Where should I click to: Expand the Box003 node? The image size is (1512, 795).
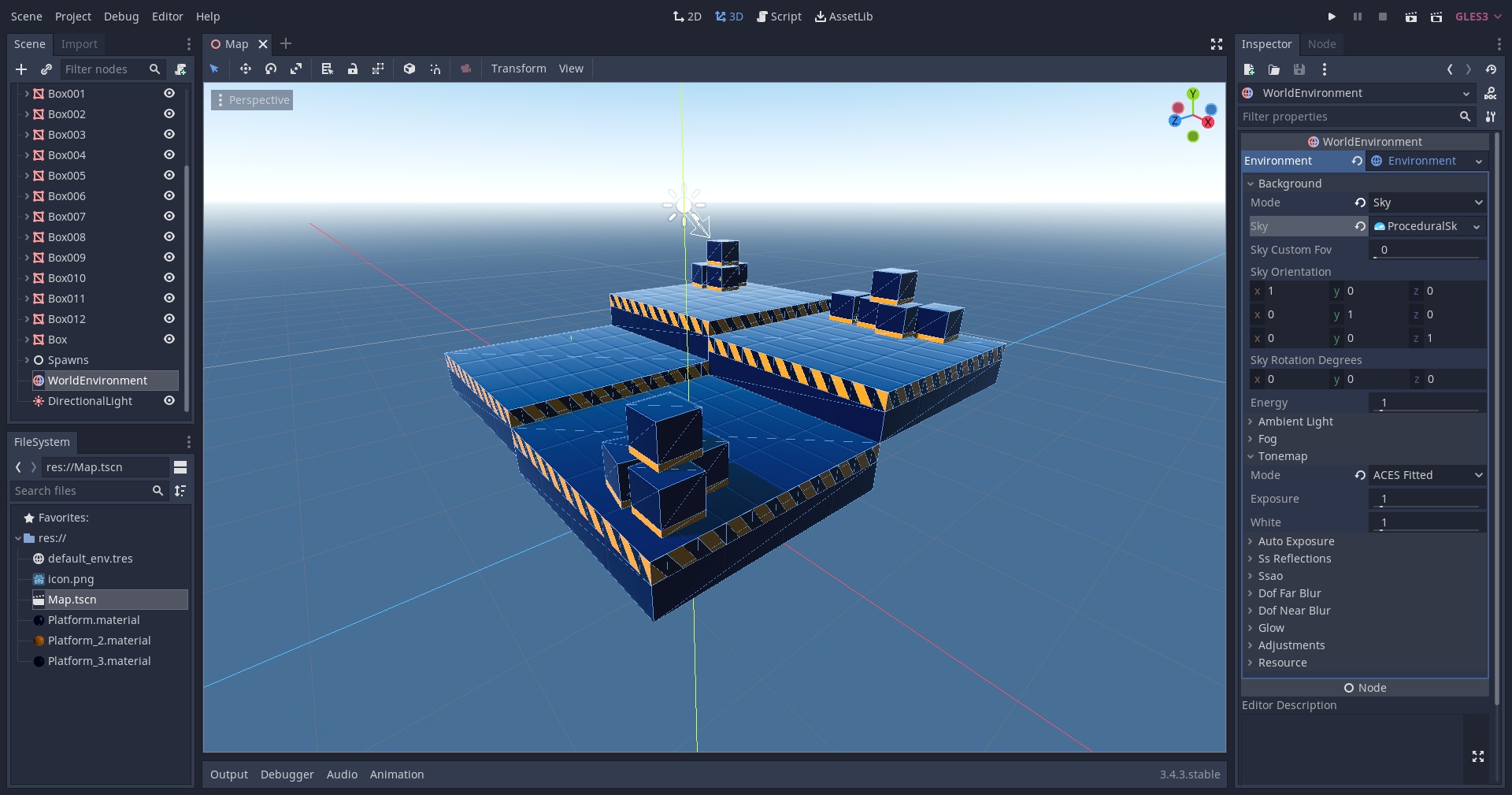(x=27, y=135)
